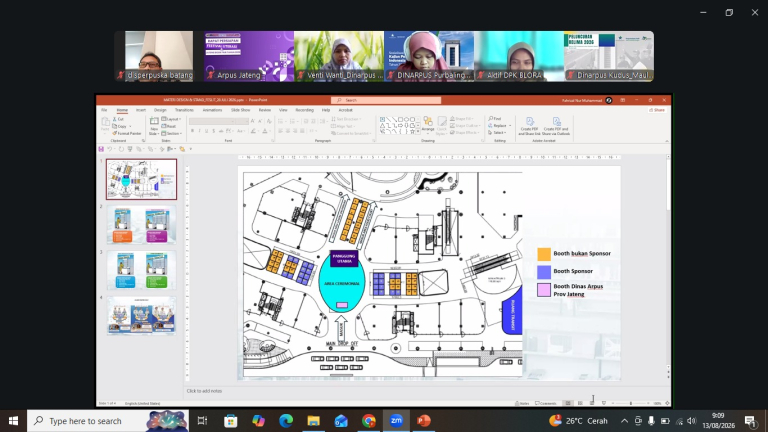Click the Fit slide to window icon

point(667,403)
